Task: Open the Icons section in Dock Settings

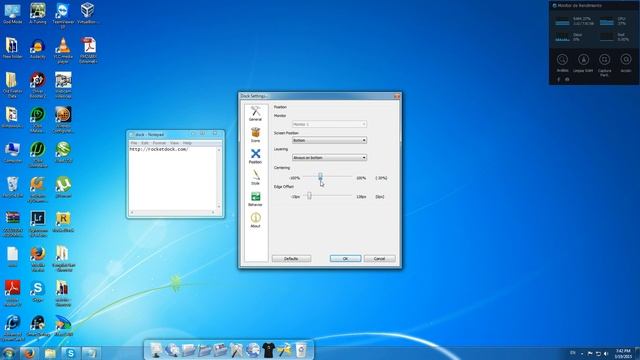Action: 256,135
